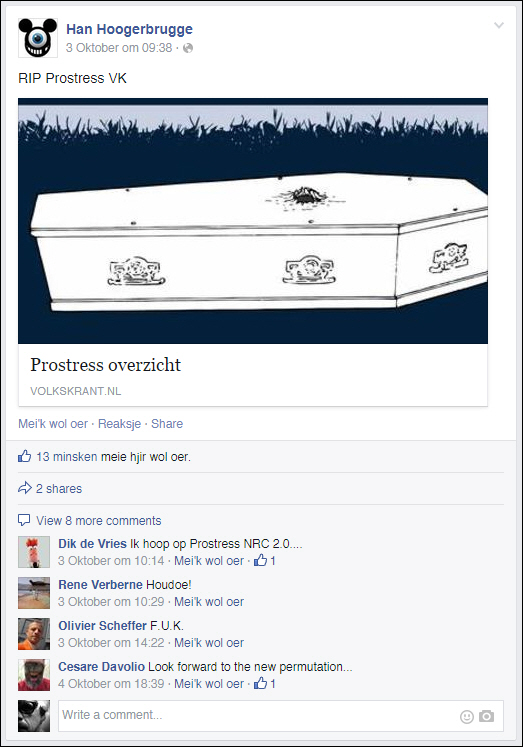Click the Write a comment input field

coord(281,716)
